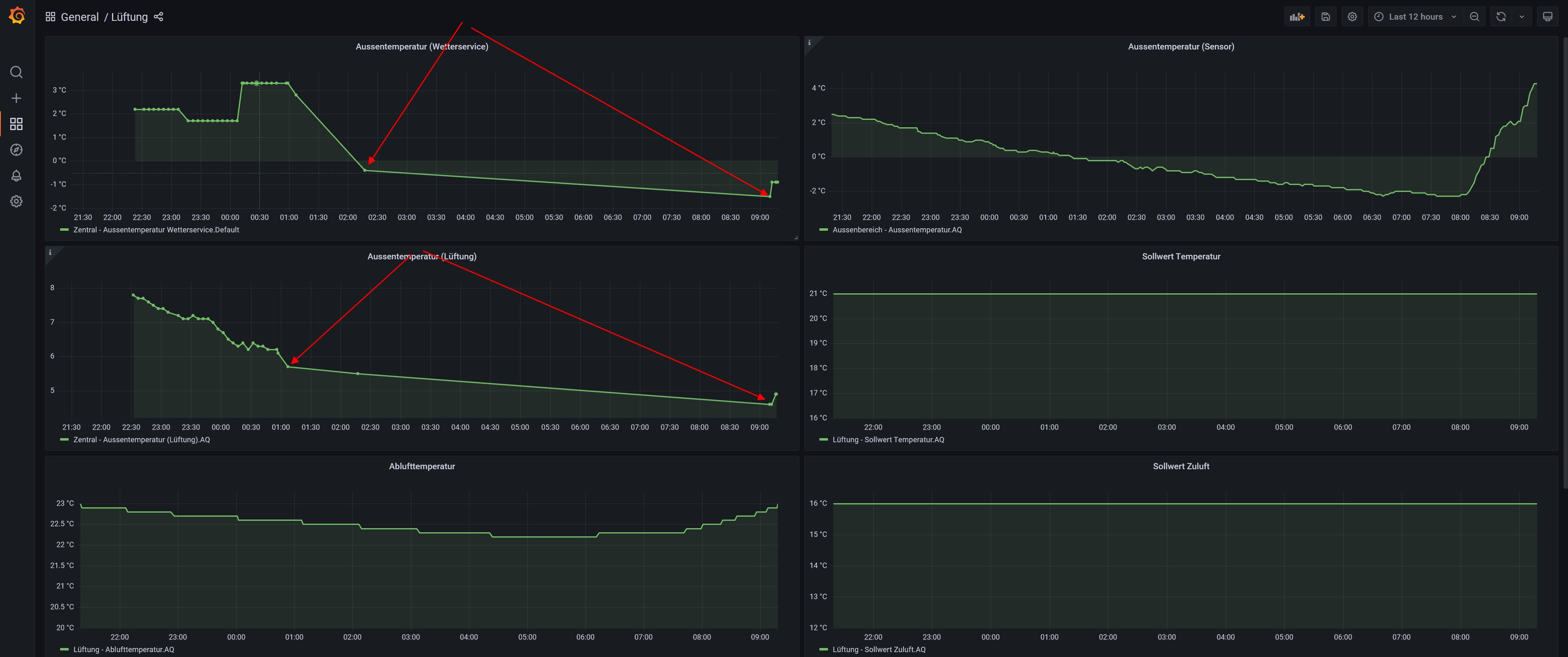
Task: Cycle view mode with the monitor icon
Action: pos(1547,17)
